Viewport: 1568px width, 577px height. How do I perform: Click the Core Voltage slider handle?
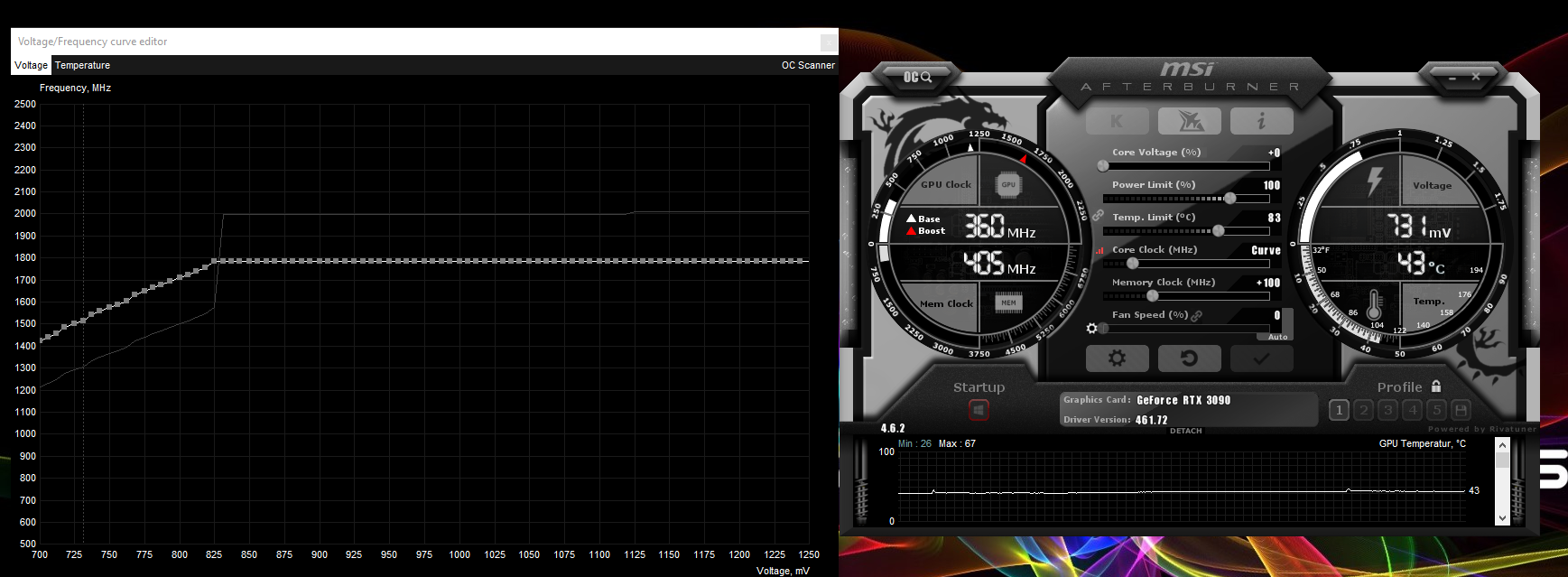1103,166
